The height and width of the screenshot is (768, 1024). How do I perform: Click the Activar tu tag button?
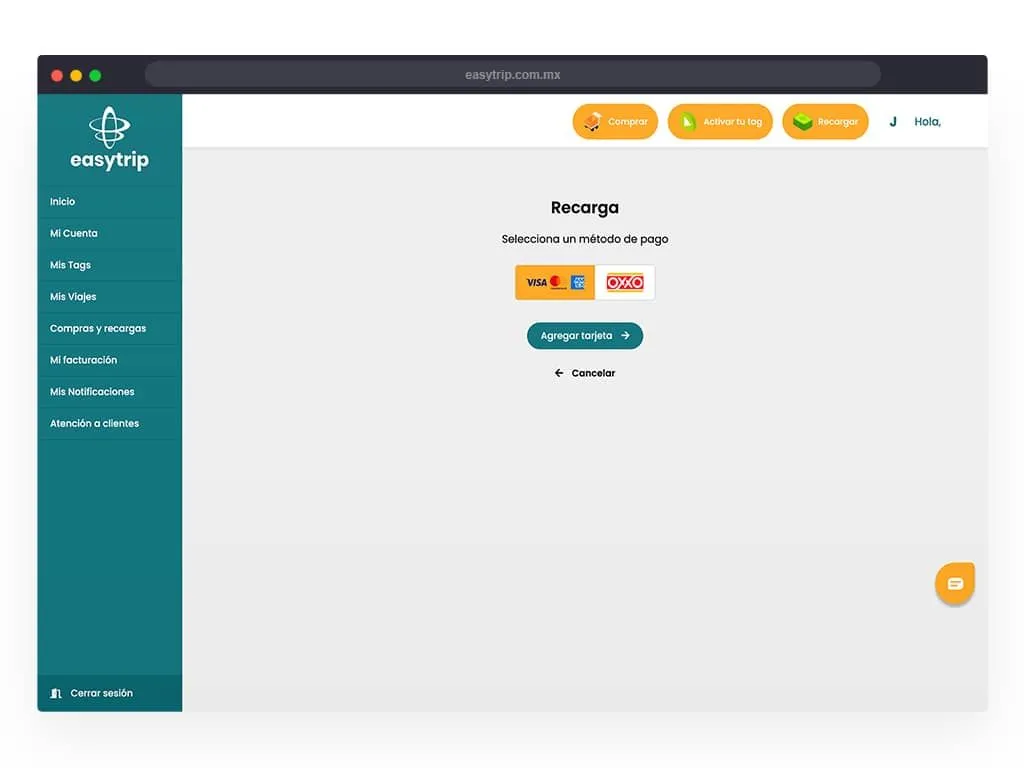720,121
